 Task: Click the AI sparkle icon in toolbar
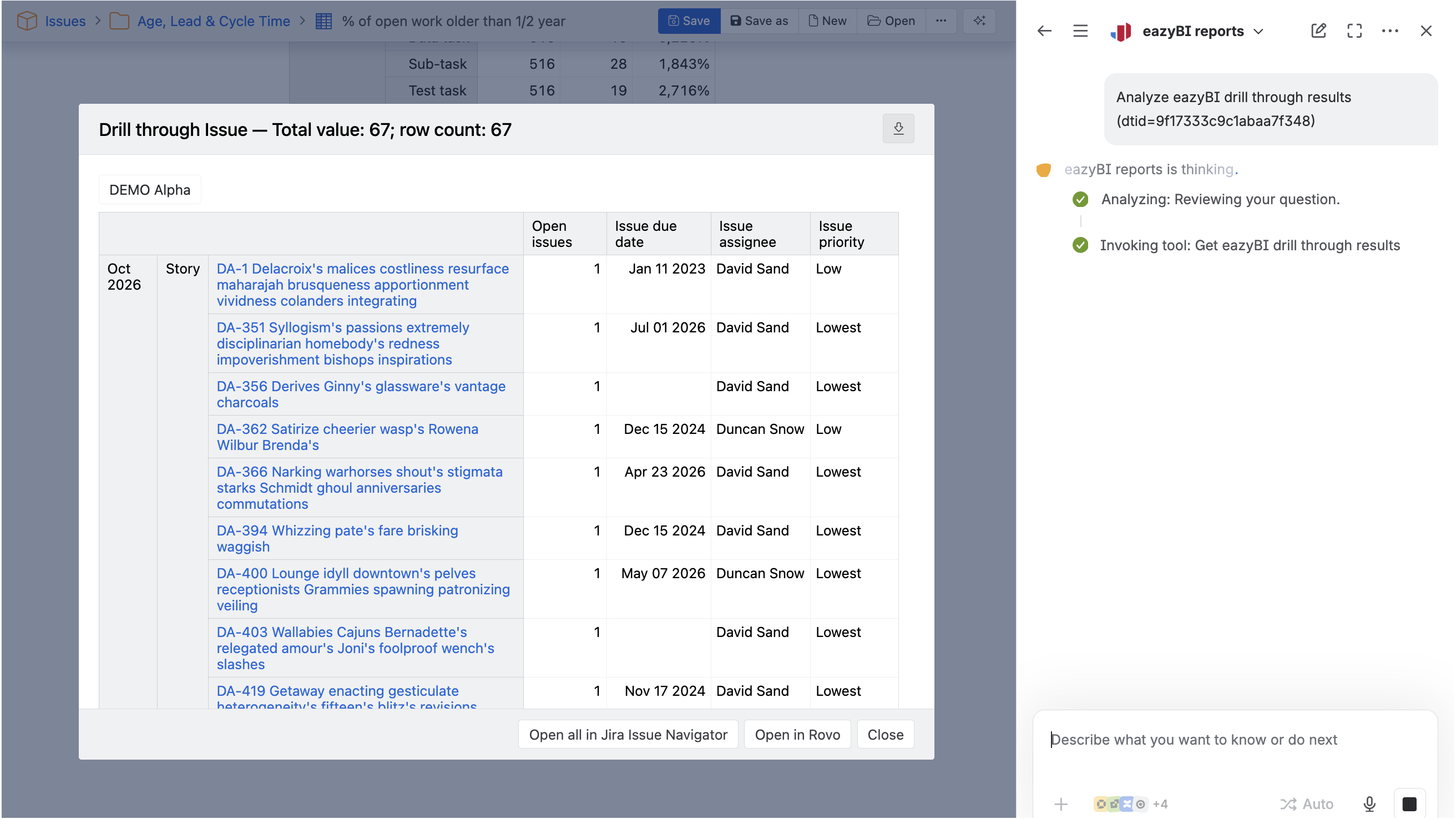point(979,21)
